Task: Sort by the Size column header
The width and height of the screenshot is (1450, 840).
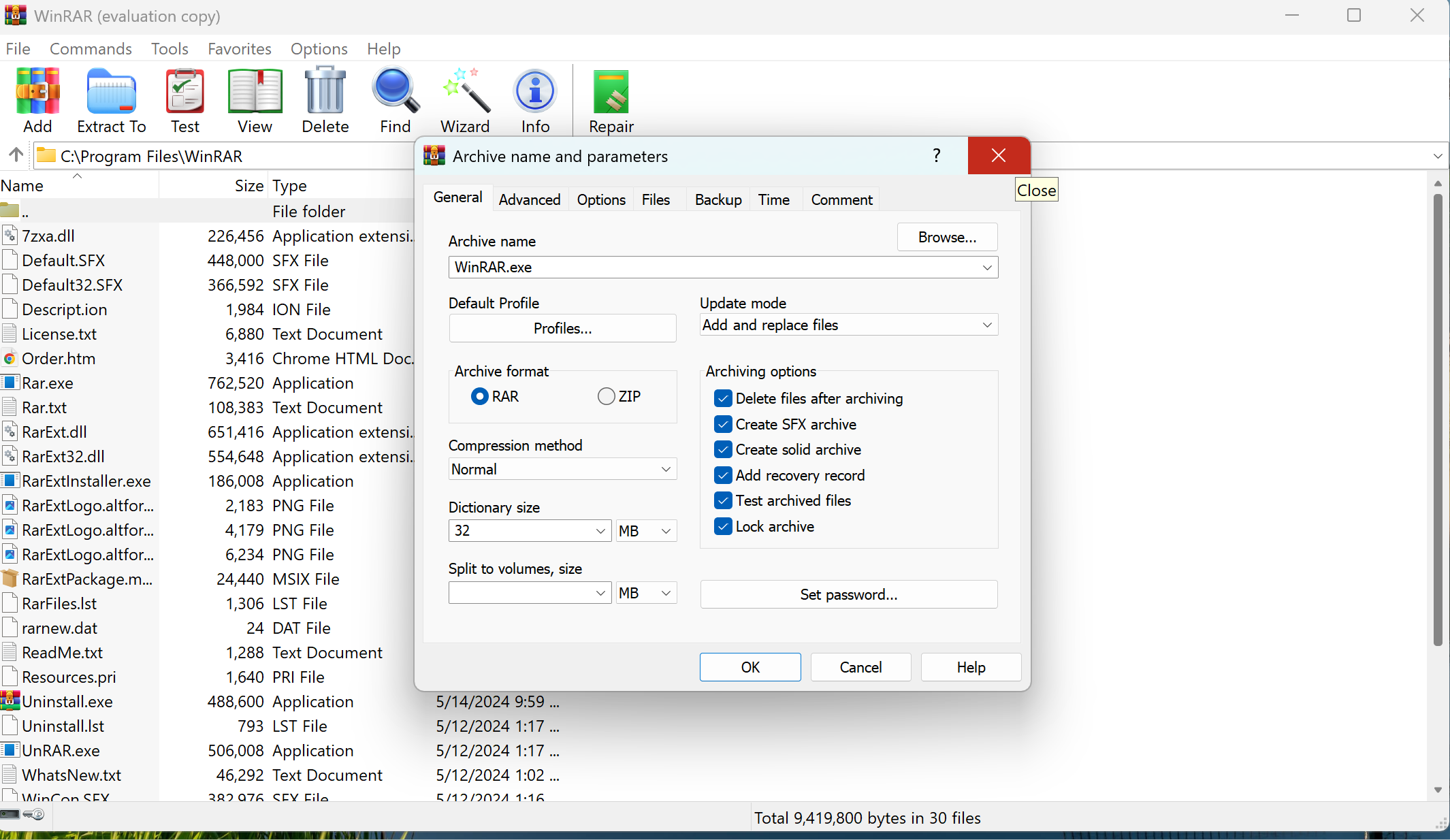Action: pyautogui.click(x=214, y=185)
